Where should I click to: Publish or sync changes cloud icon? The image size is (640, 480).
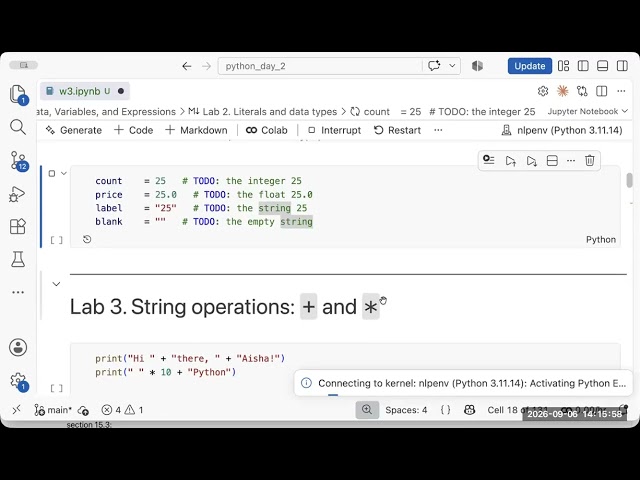(x=83, y=410)
